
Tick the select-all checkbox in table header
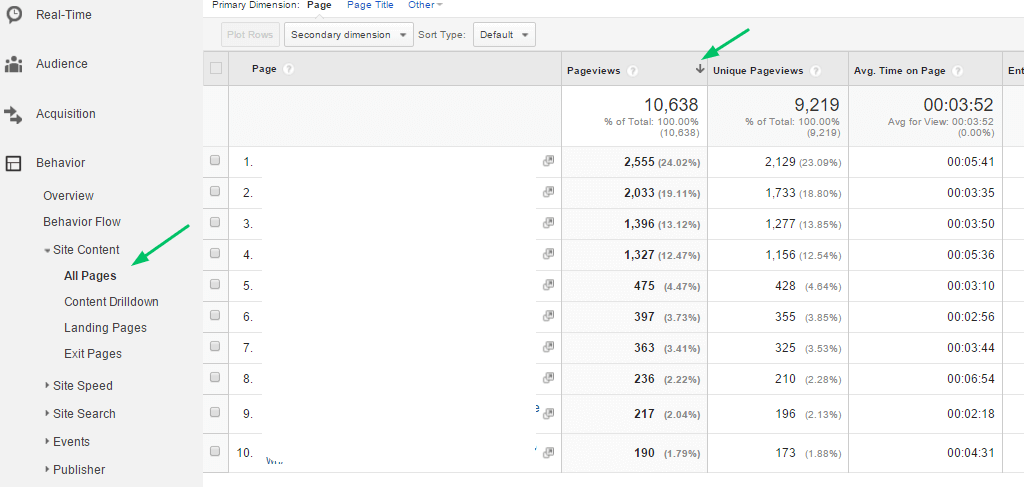tap(215, 69)
